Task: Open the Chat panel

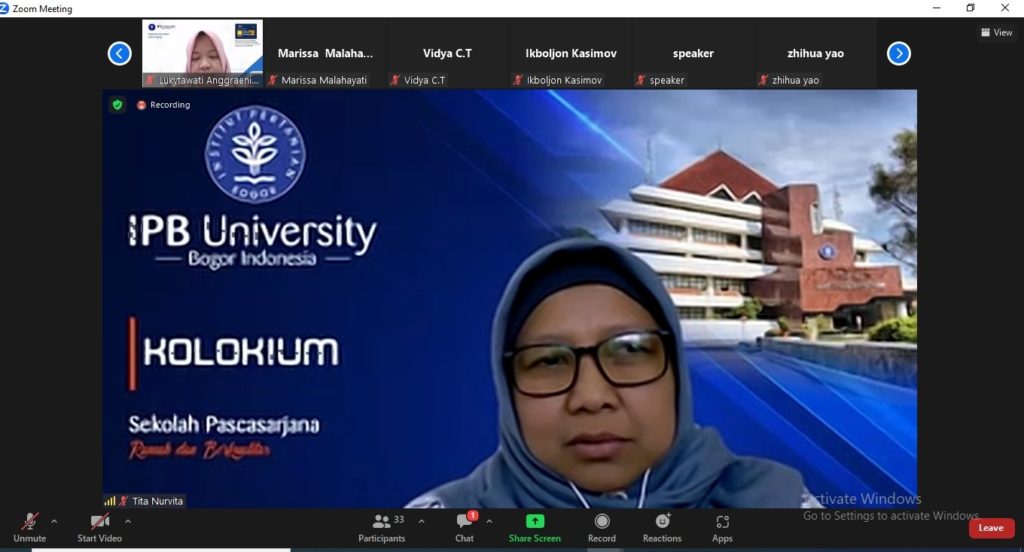Action: point(464,528)
